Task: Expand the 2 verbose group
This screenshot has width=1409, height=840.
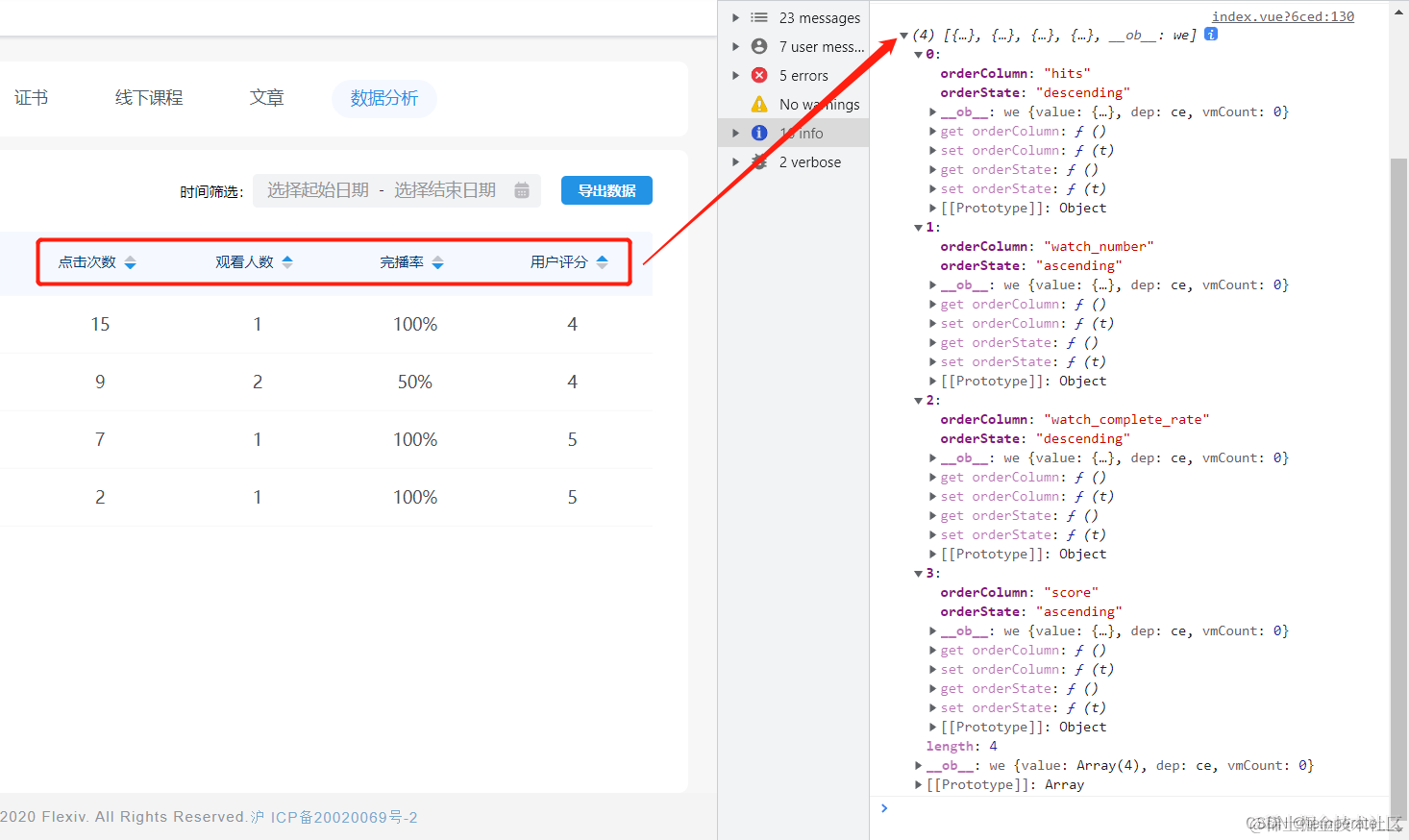Action: point(736,161)
